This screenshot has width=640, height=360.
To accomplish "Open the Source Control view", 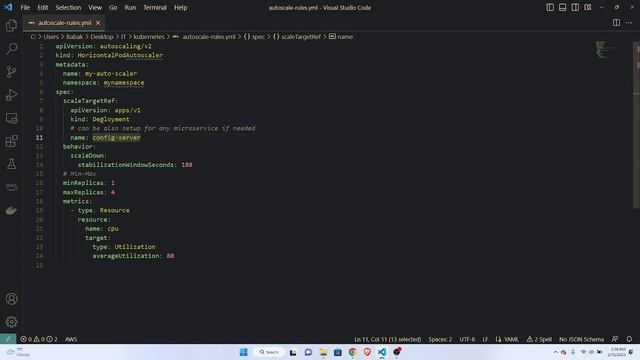I will [11, 72].
